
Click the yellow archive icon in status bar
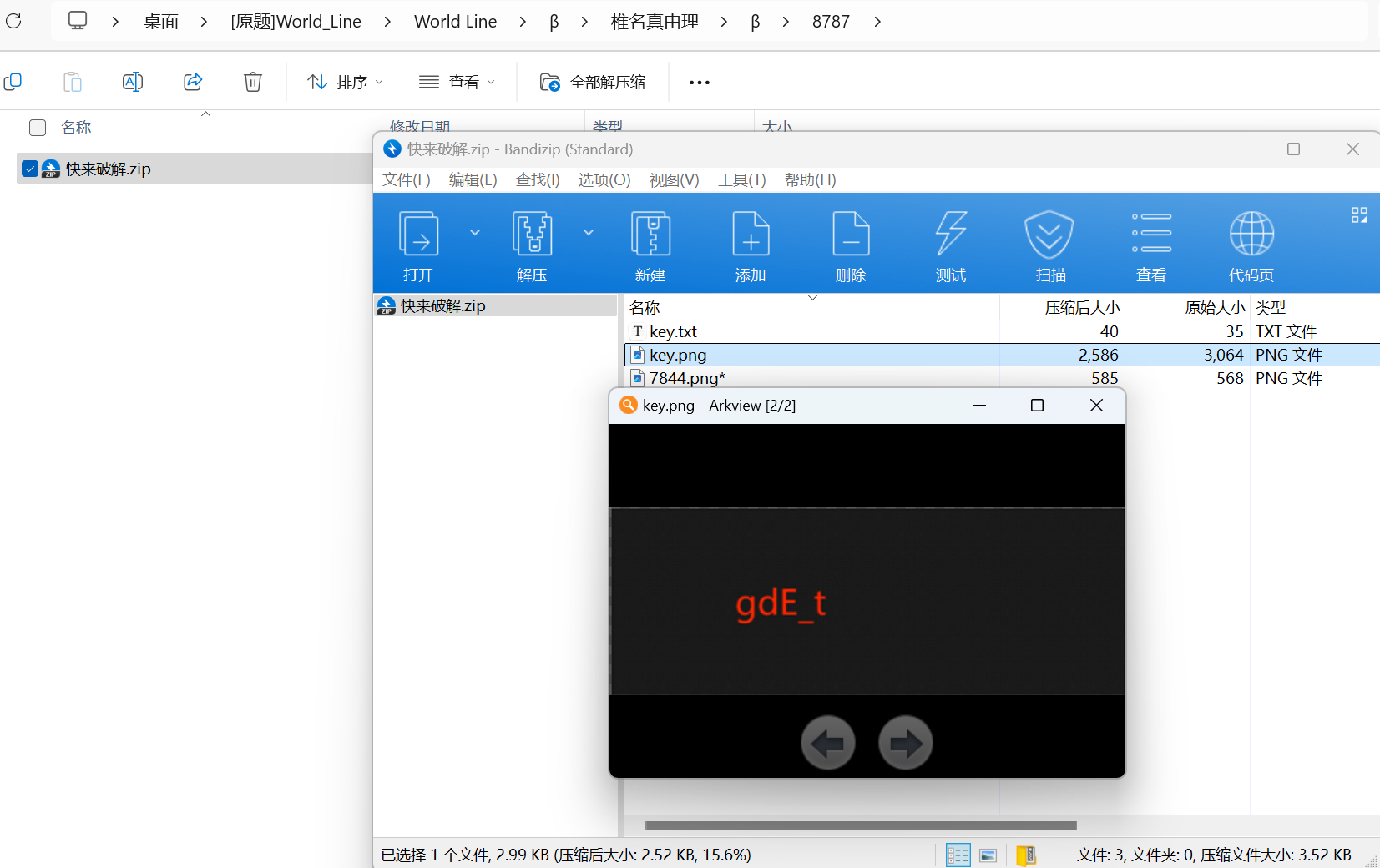click(x=1026, y=855)
